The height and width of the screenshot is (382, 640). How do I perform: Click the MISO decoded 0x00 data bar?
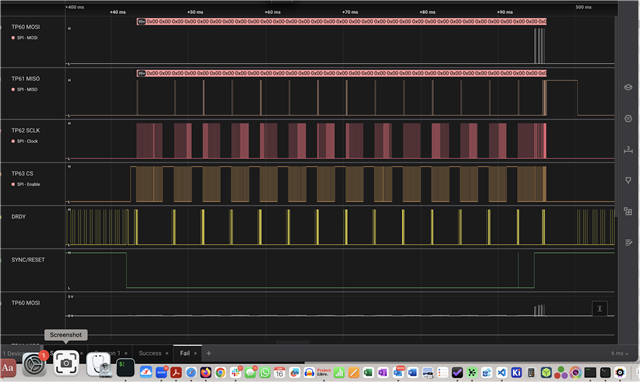pyautogui.click(x=342, y=73)
